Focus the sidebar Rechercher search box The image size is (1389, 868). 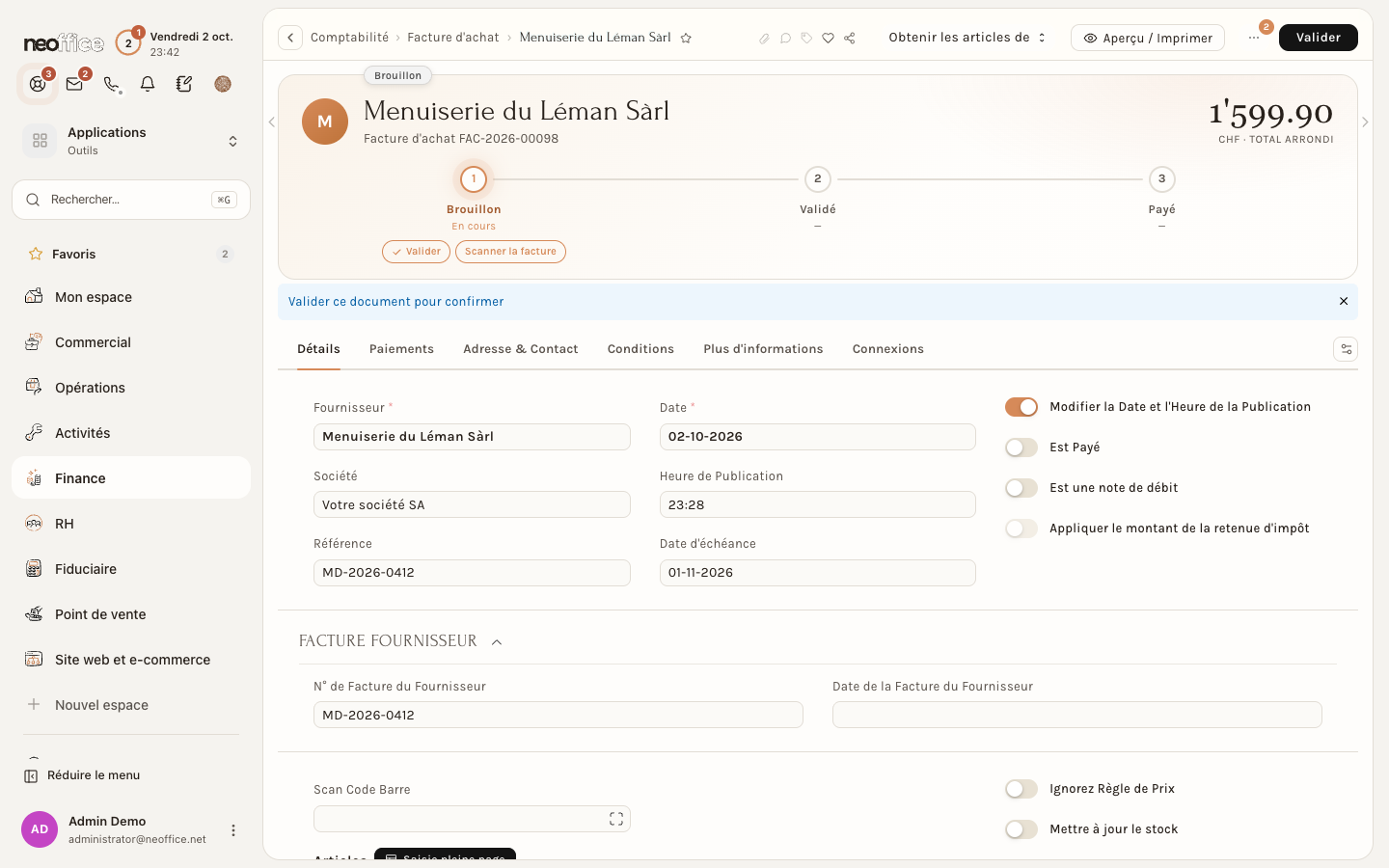[131, 200]
